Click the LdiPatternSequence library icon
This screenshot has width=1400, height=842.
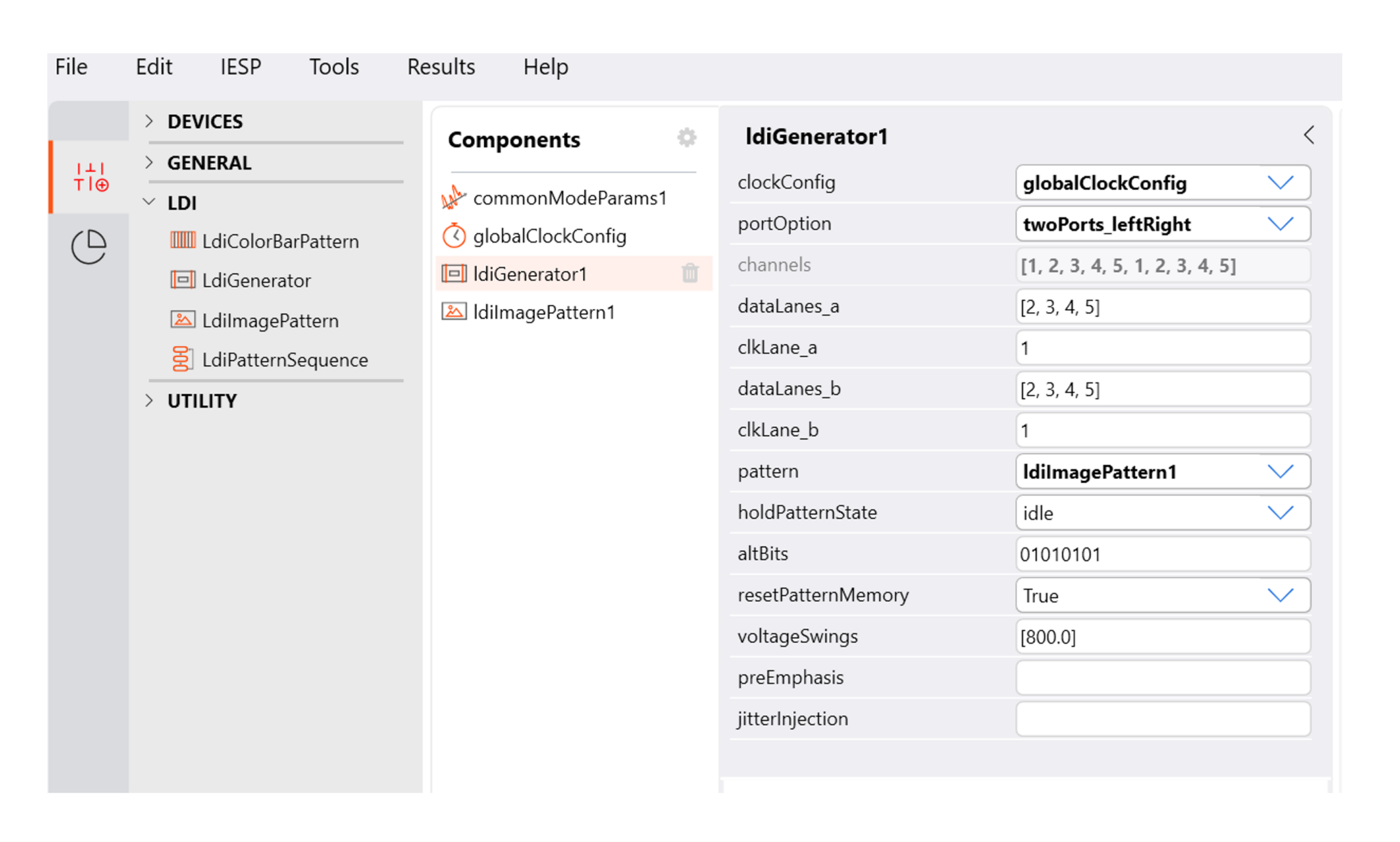pos(182,359)
